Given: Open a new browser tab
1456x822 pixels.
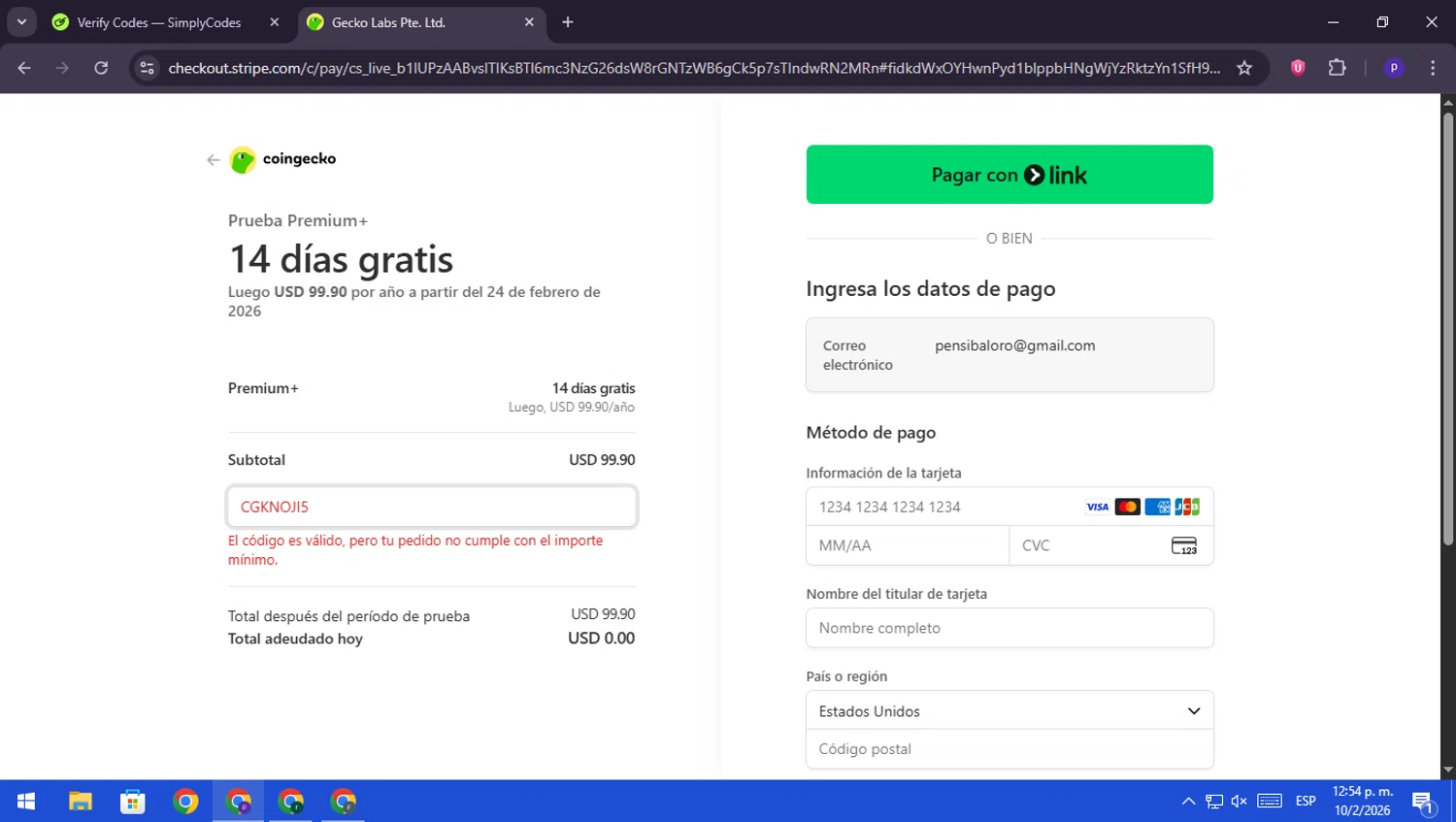Looking at the screenshot, I should (x=568, y=22).
